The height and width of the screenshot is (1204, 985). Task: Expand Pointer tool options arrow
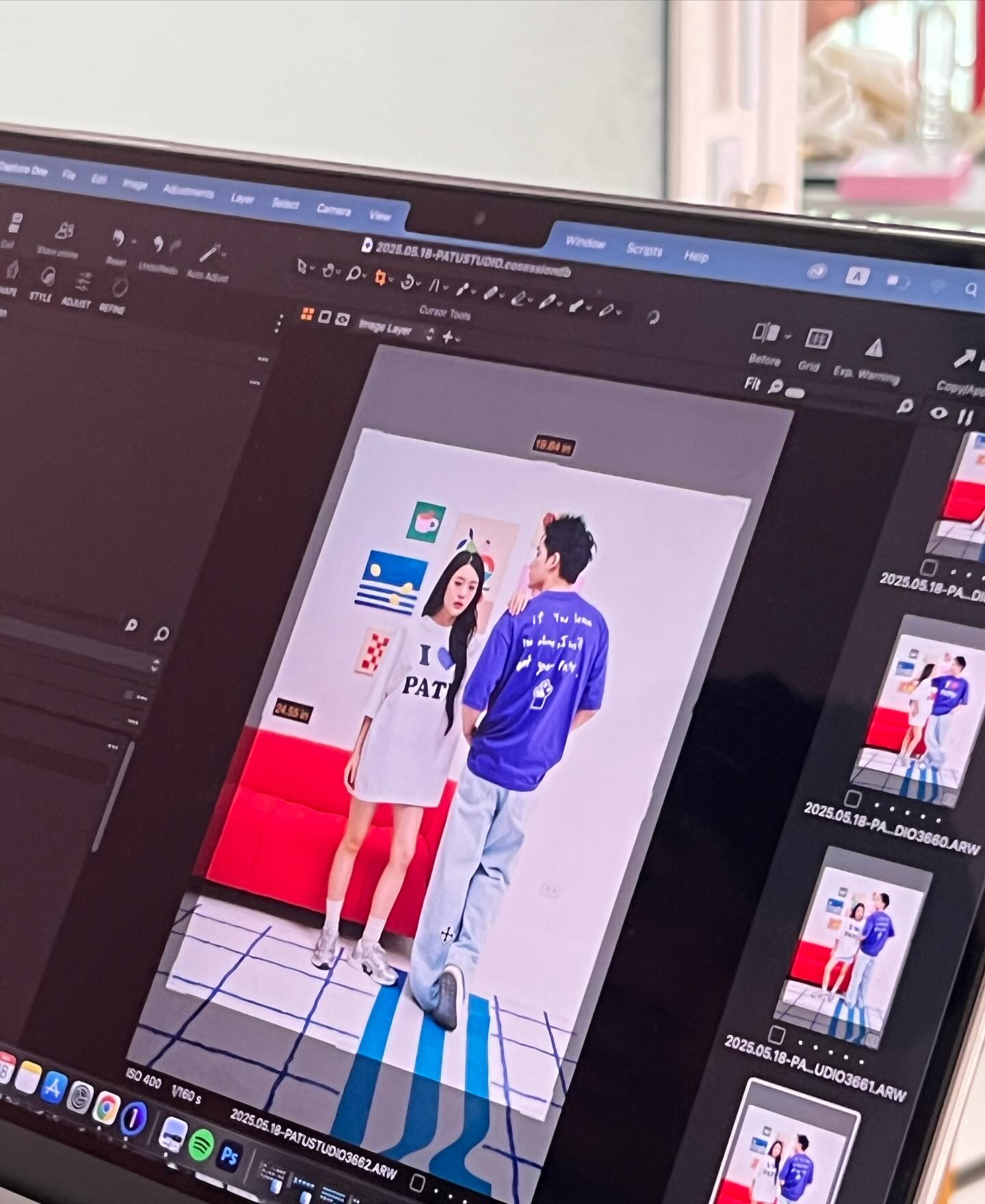click(313, 270)
